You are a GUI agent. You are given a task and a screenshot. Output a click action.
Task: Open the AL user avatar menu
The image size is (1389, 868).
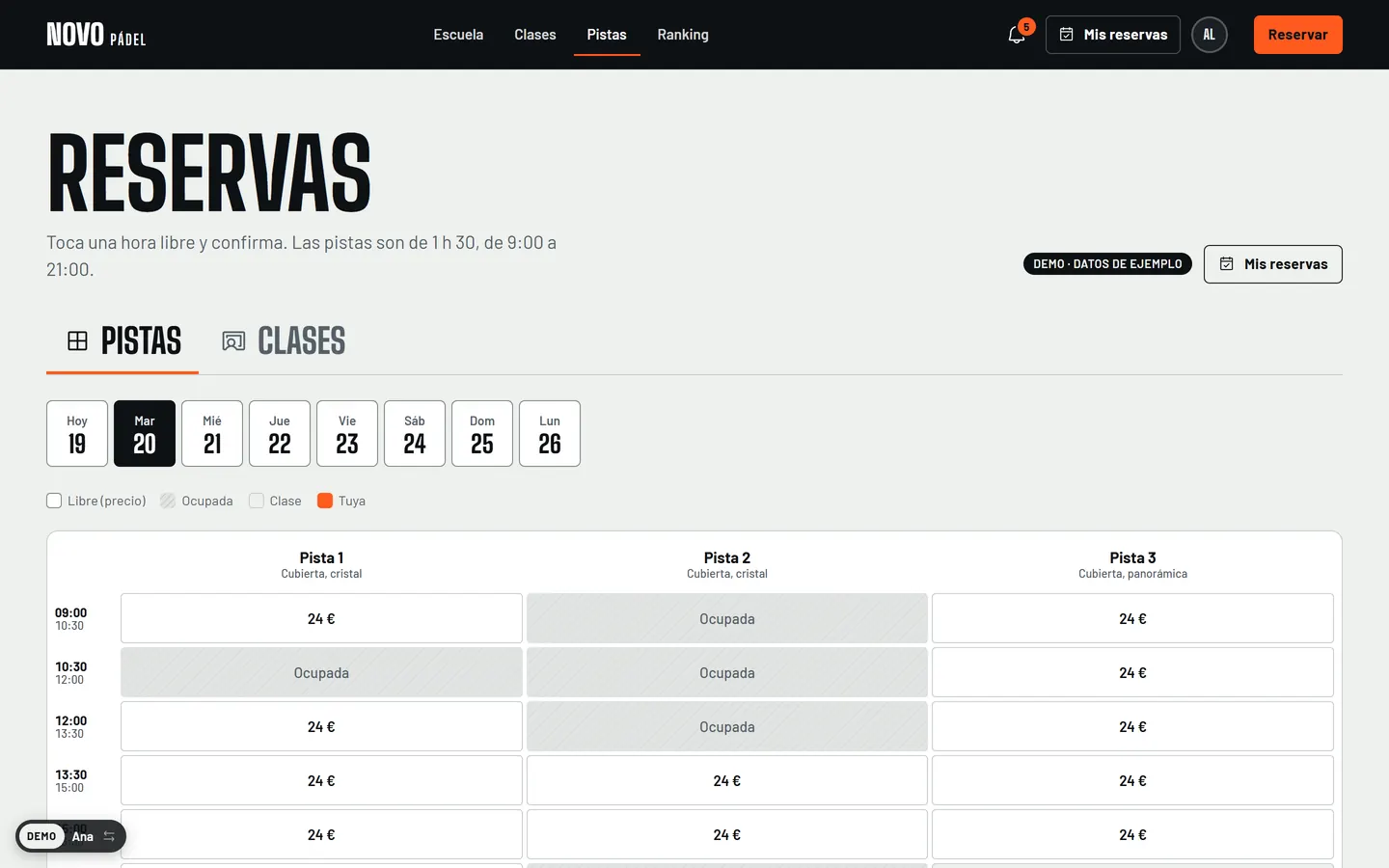tap(1210, 35)
